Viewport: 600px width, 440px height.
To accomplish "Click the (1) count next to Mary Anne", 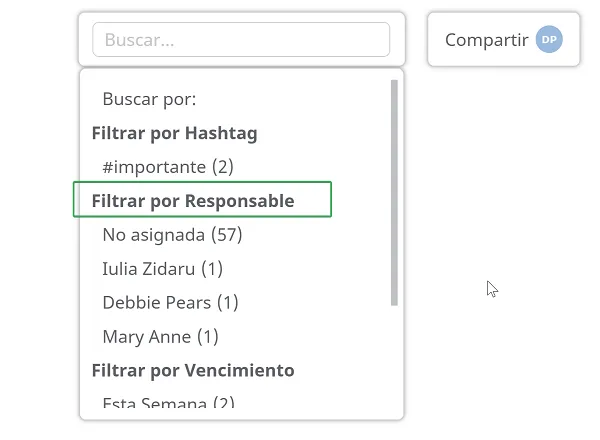I will pyautogui.click(x=208, y=337).
